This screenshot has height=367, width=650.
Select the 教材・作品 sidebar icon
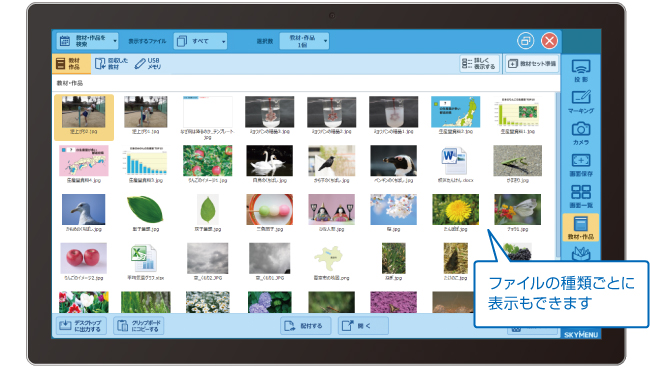[581, 227]
